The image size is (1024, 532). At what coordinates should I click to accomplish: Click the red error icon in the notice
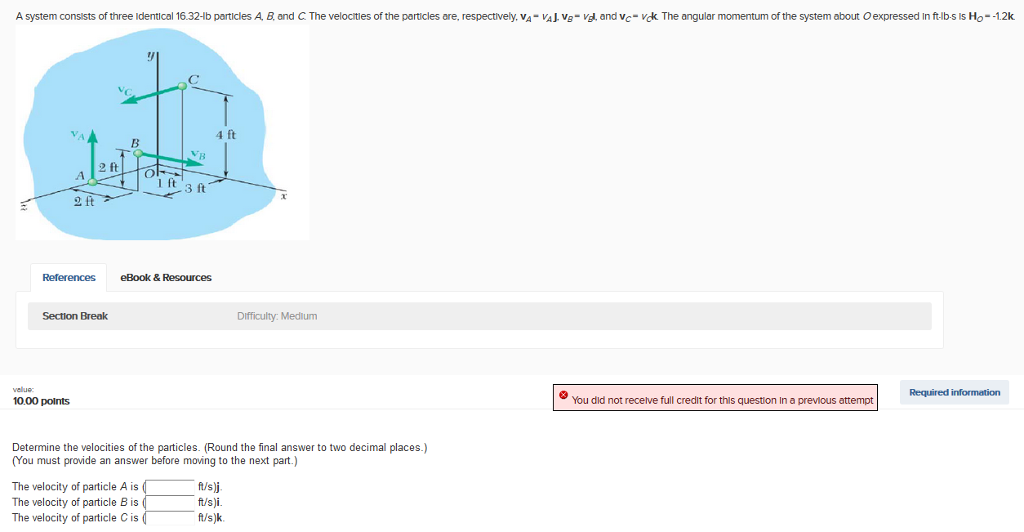tap(564, 397)
